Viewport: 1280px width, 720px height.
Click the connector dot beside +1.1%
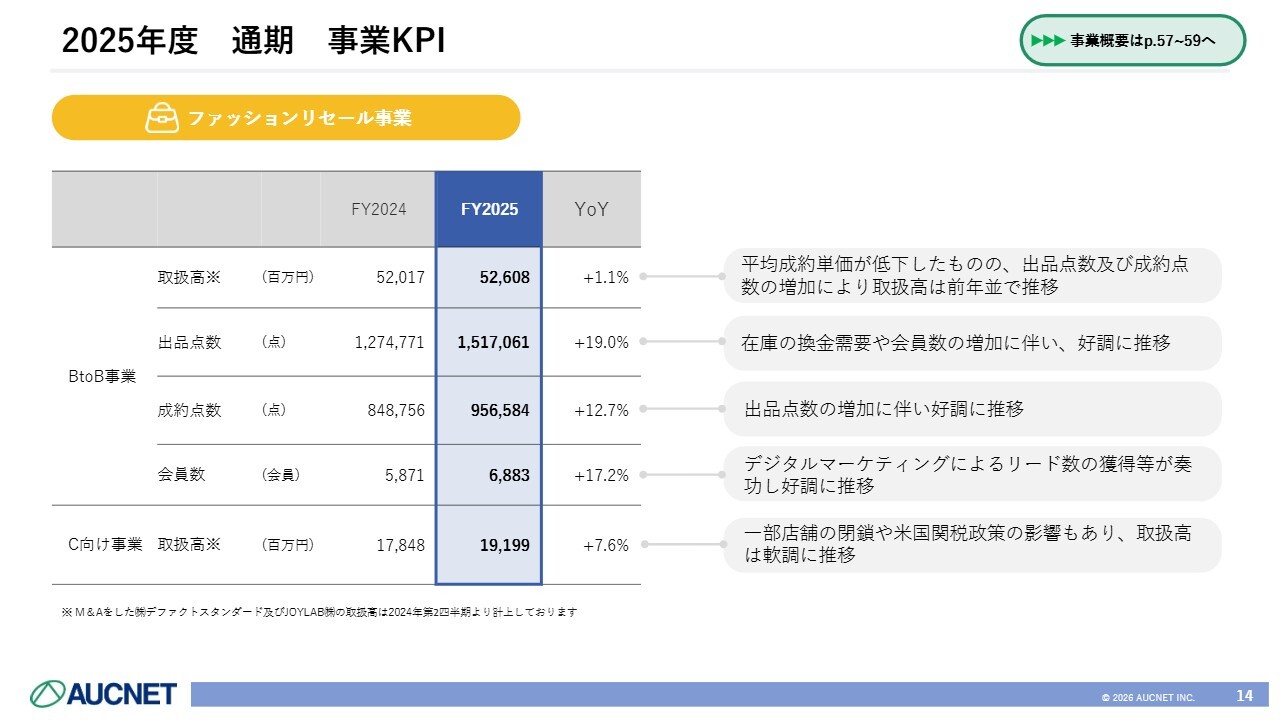pyautogui.click(x=644, y=277)
